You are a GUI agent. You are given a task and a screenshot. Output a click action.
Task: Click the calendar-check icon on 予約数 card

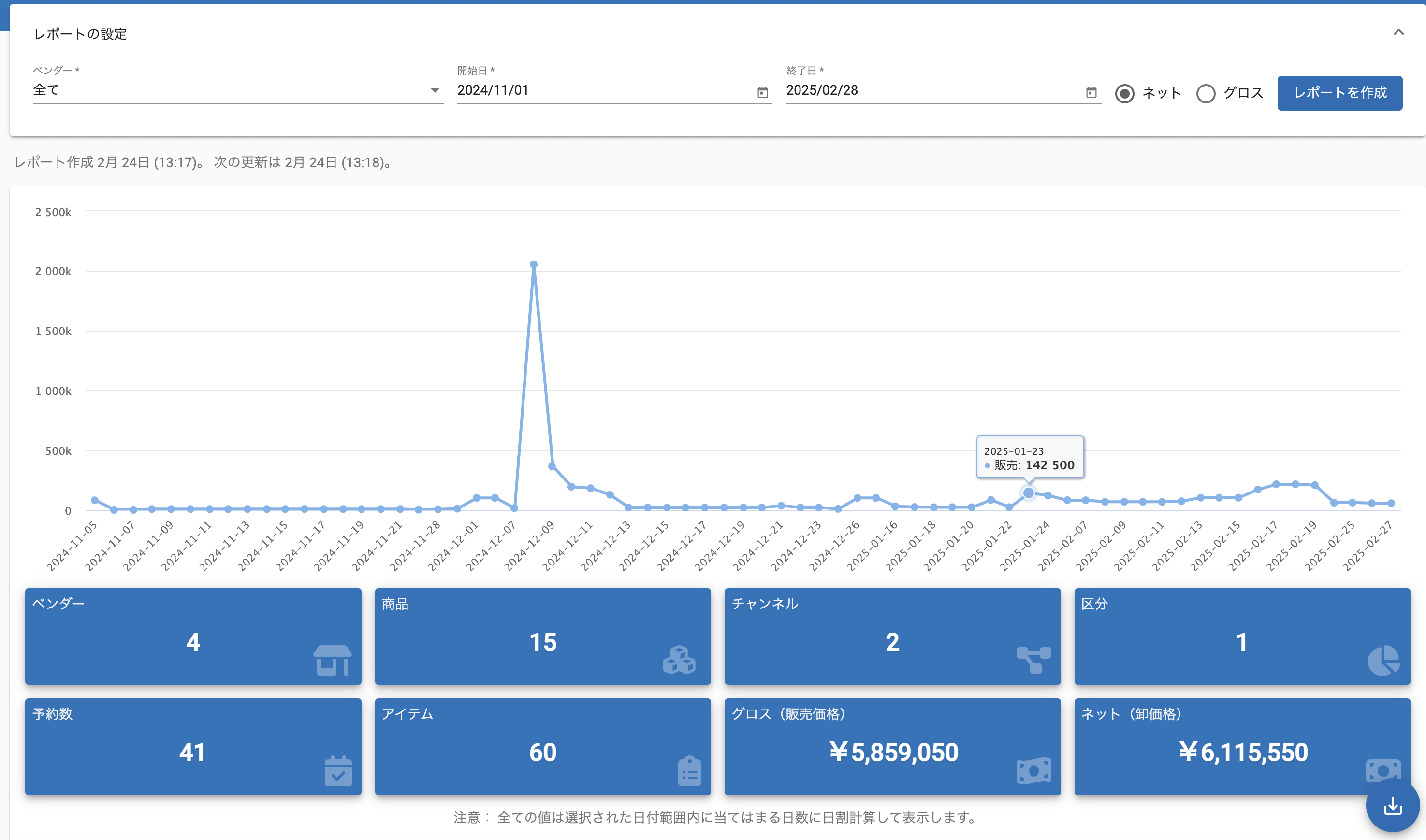[x=338, y=770]
